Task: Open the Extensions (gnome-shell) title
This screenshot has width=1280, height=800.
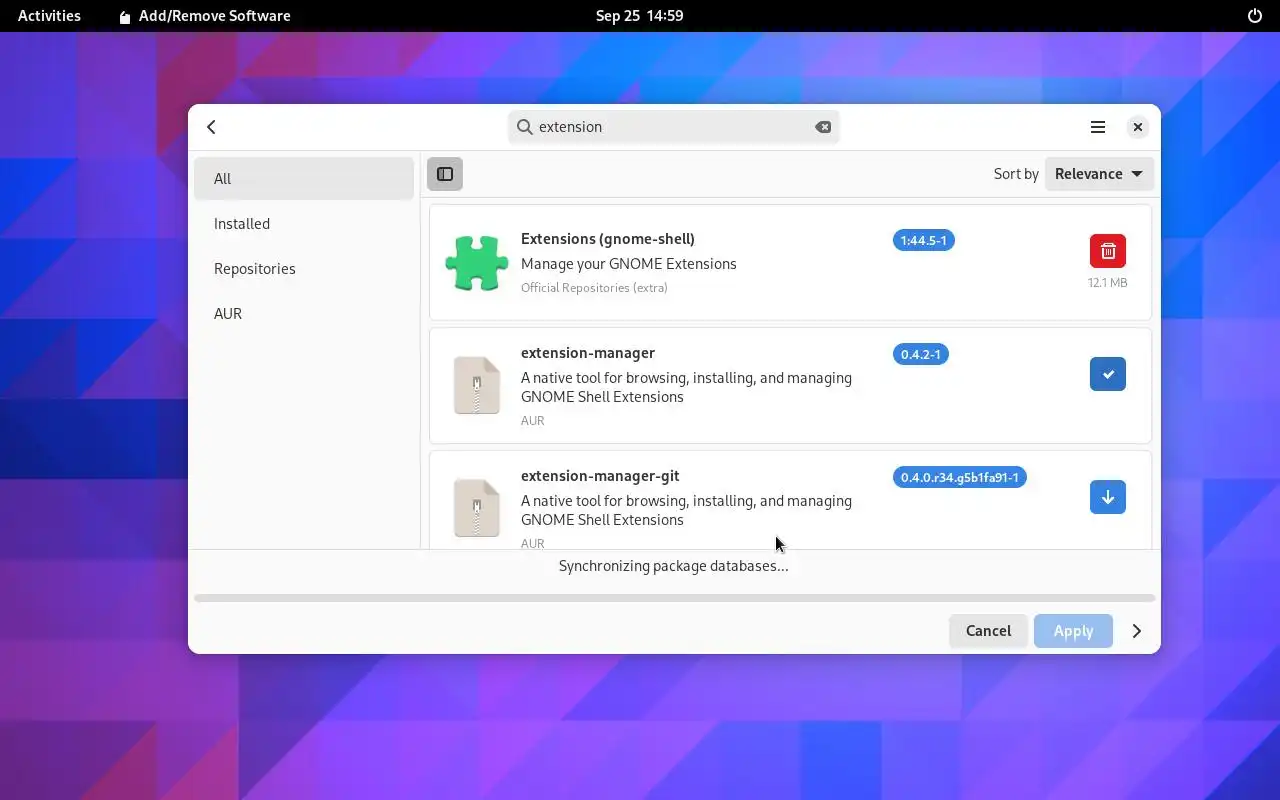Action: tap(608, 238)
